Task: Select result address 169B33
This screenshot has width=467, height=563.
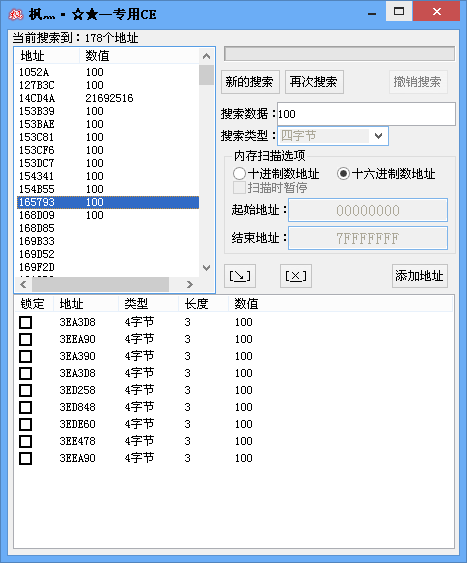Action: pyautogui.click(x=37, y=241)
